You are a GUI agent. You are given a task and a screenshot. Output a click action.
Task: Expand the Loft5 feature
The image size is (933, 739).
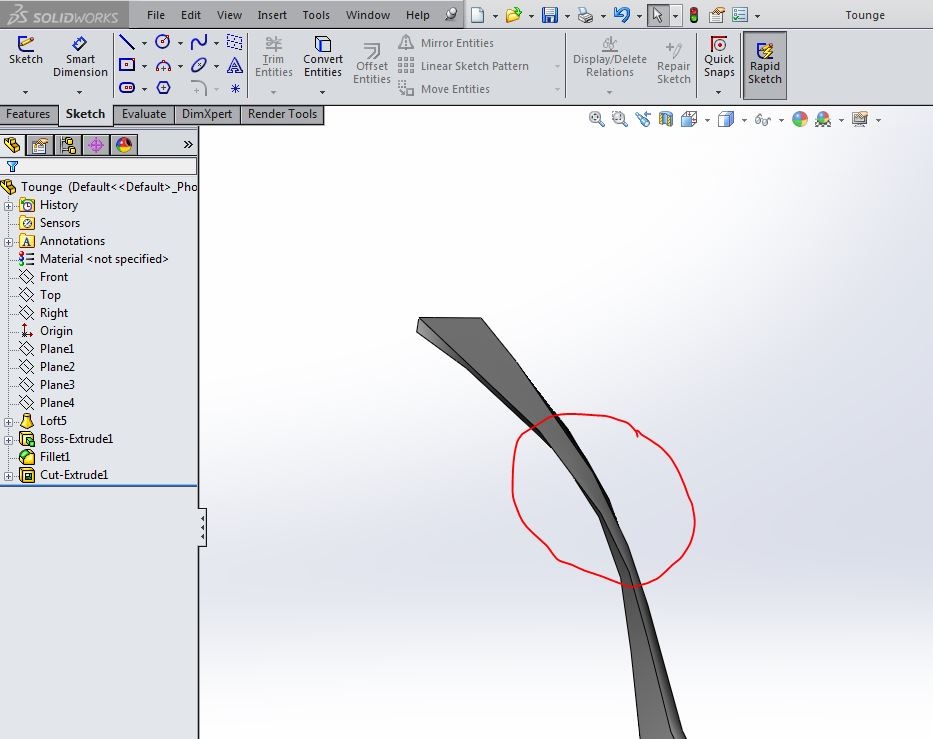click(8, 422)
